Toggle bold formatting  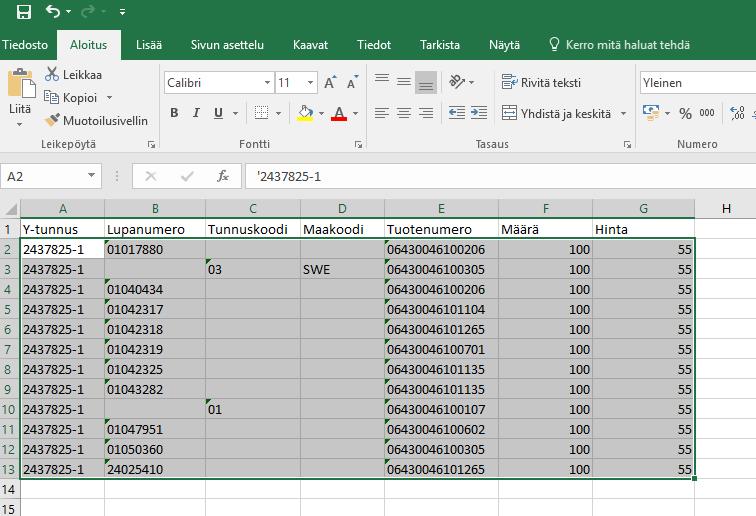point(174,113)
